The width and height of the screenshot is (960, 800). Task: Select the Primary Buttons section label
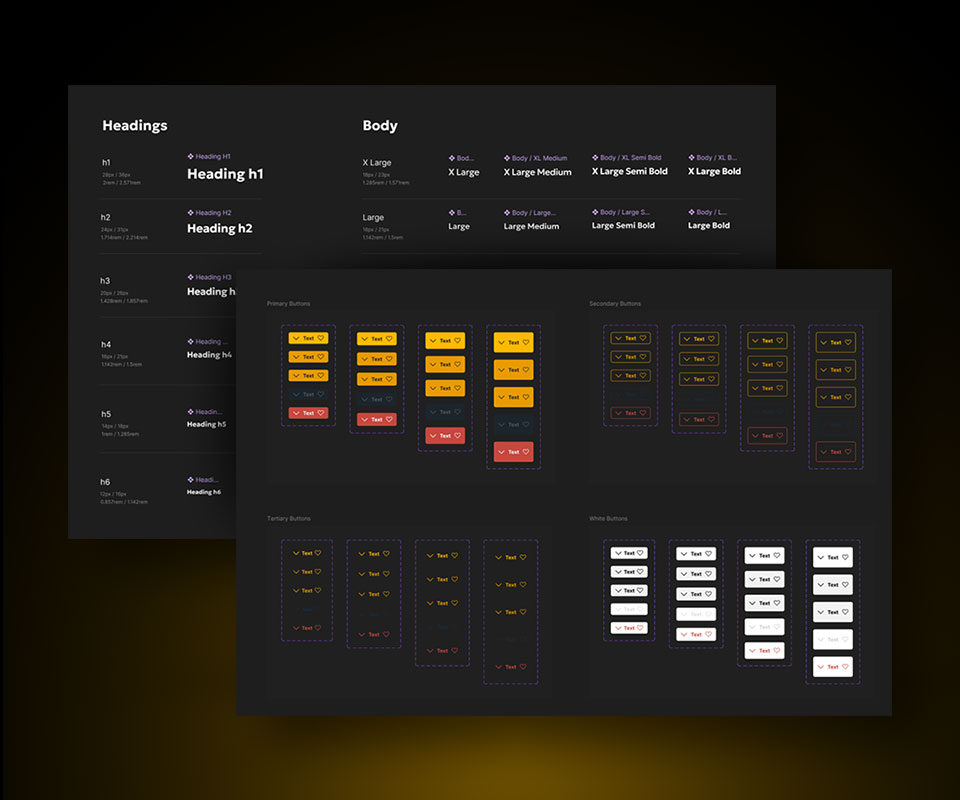289,304
